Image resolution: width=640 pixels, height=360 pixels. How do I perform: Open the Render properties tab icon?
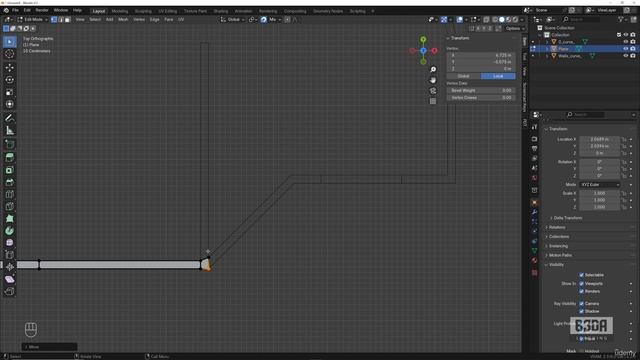[534, 139]
